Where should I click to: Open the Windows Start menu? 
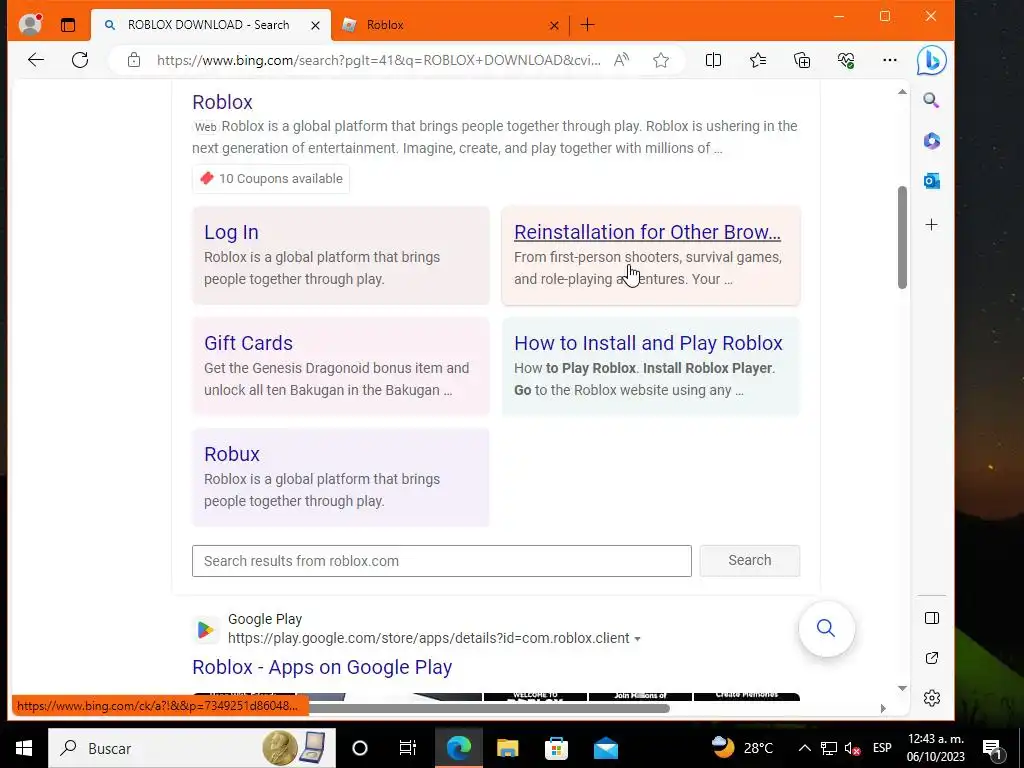click(24, 748)
